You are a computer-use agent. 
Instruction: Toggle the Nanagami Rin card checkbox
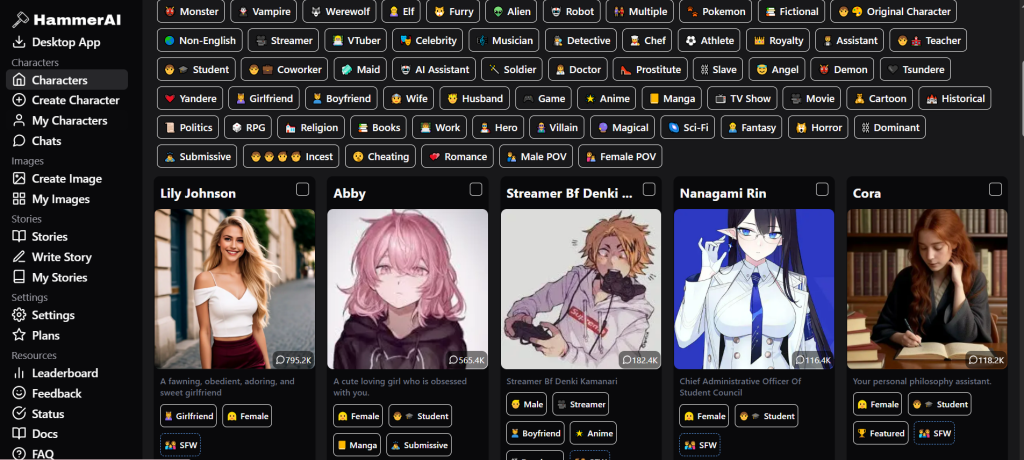tap(822, 189)
